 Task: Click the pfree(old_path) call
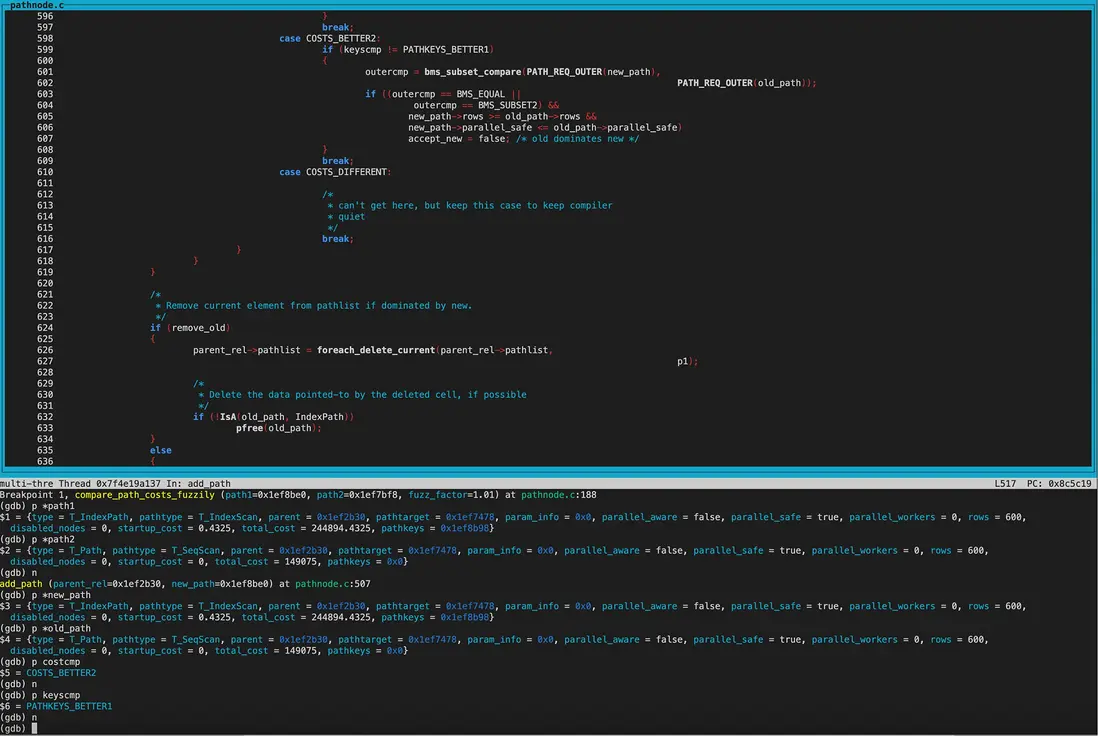pos(278,428)
